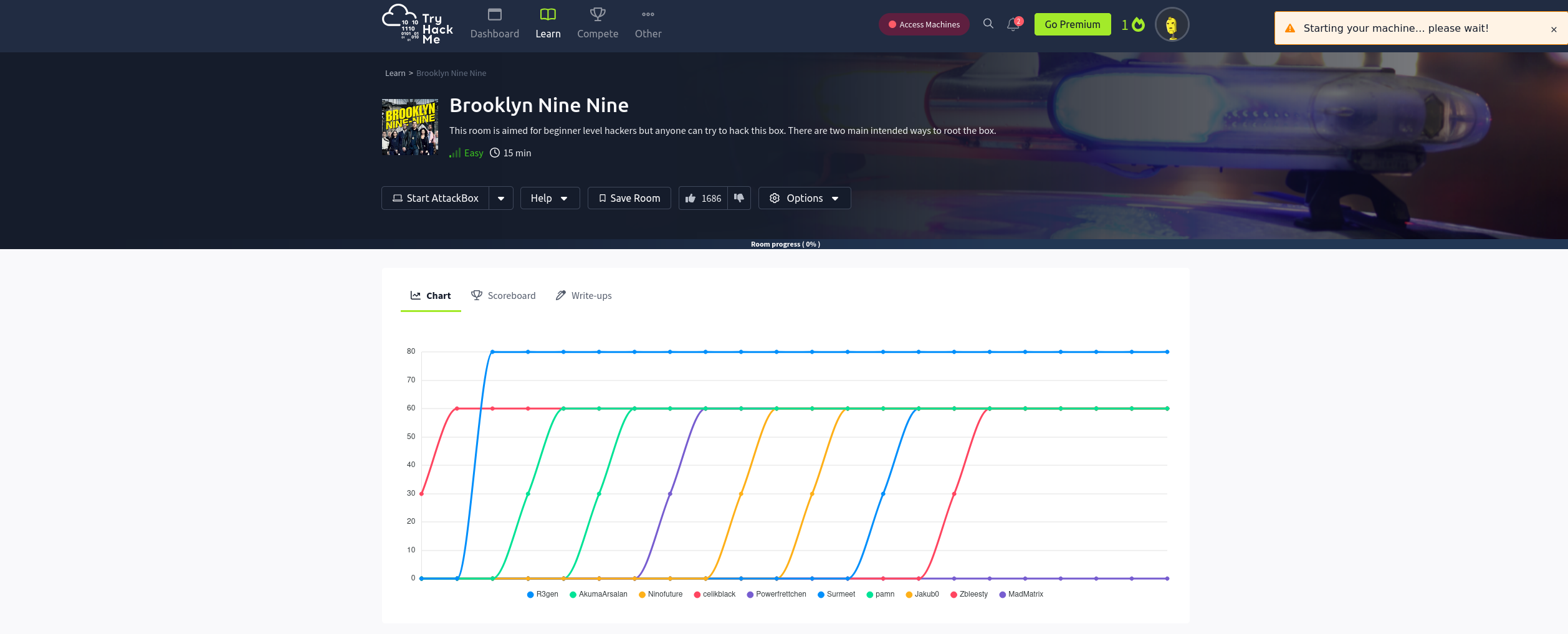Click the Easy difficulty label
This screenshot has width=1568, height=634.
point(474,153)
